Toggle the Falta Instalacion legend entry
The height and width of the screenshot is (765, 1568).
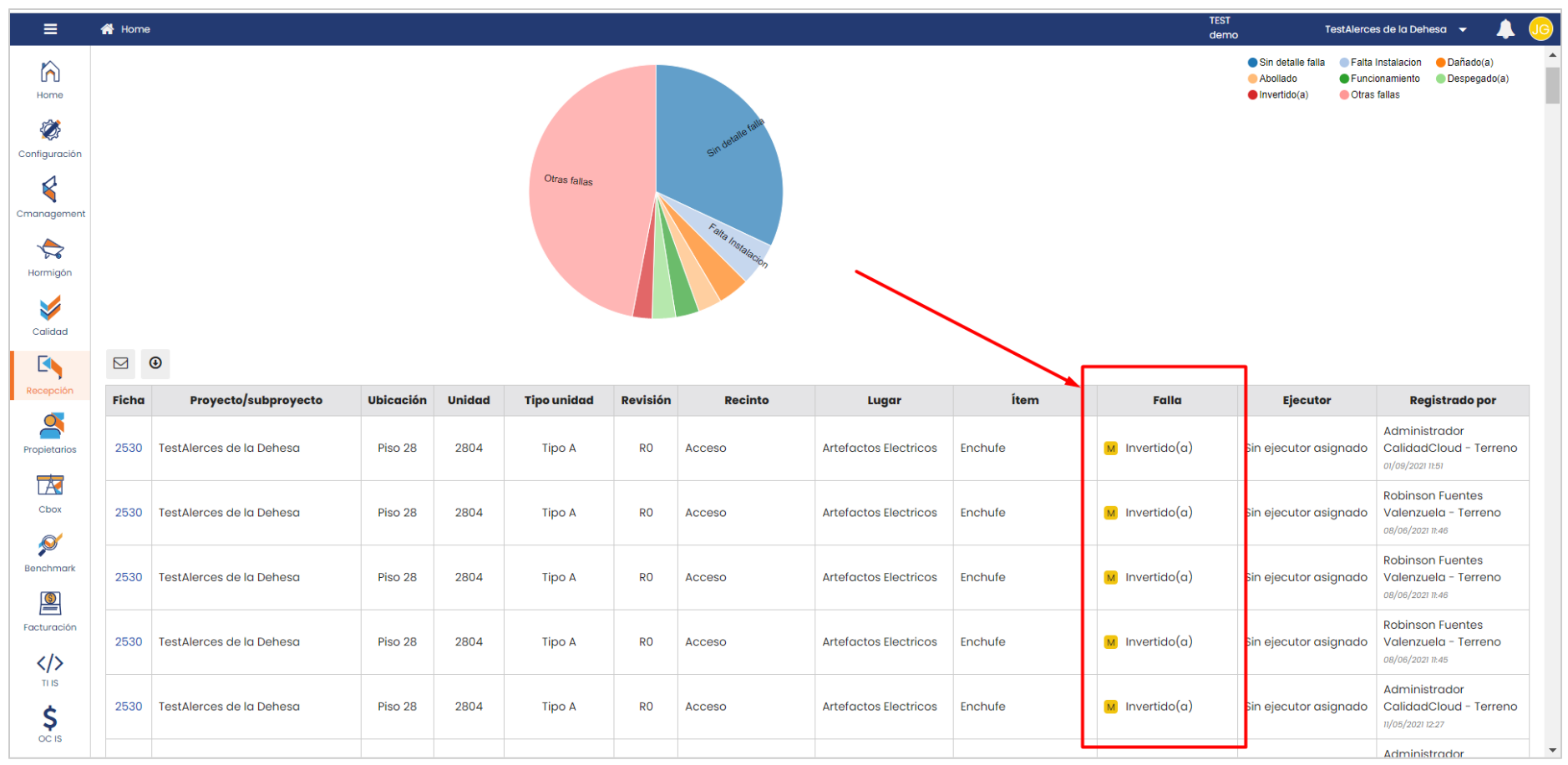click(1380, 63)
